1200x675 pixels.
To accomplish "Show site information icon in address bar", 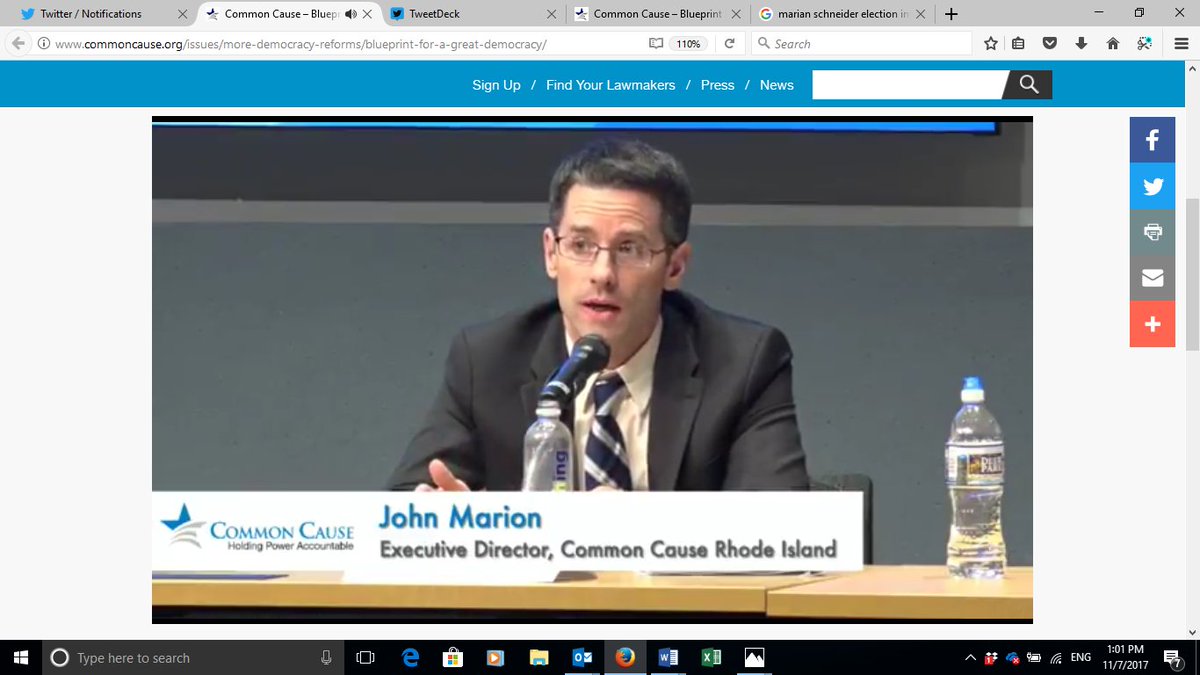I will tap(43, 44).
